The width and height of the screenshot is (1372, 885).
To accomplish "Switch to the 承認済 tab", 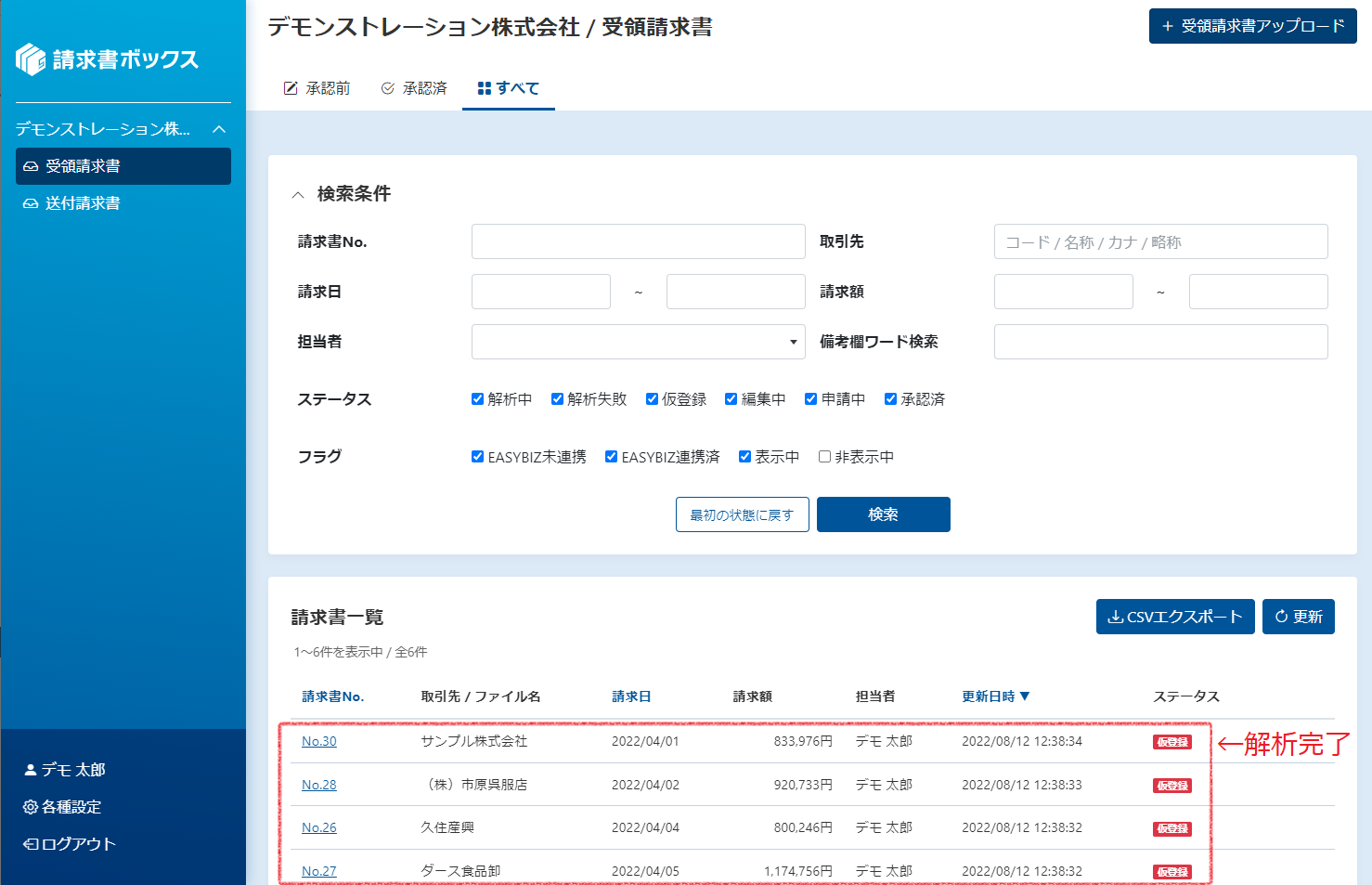I will [x=414, y=88].
